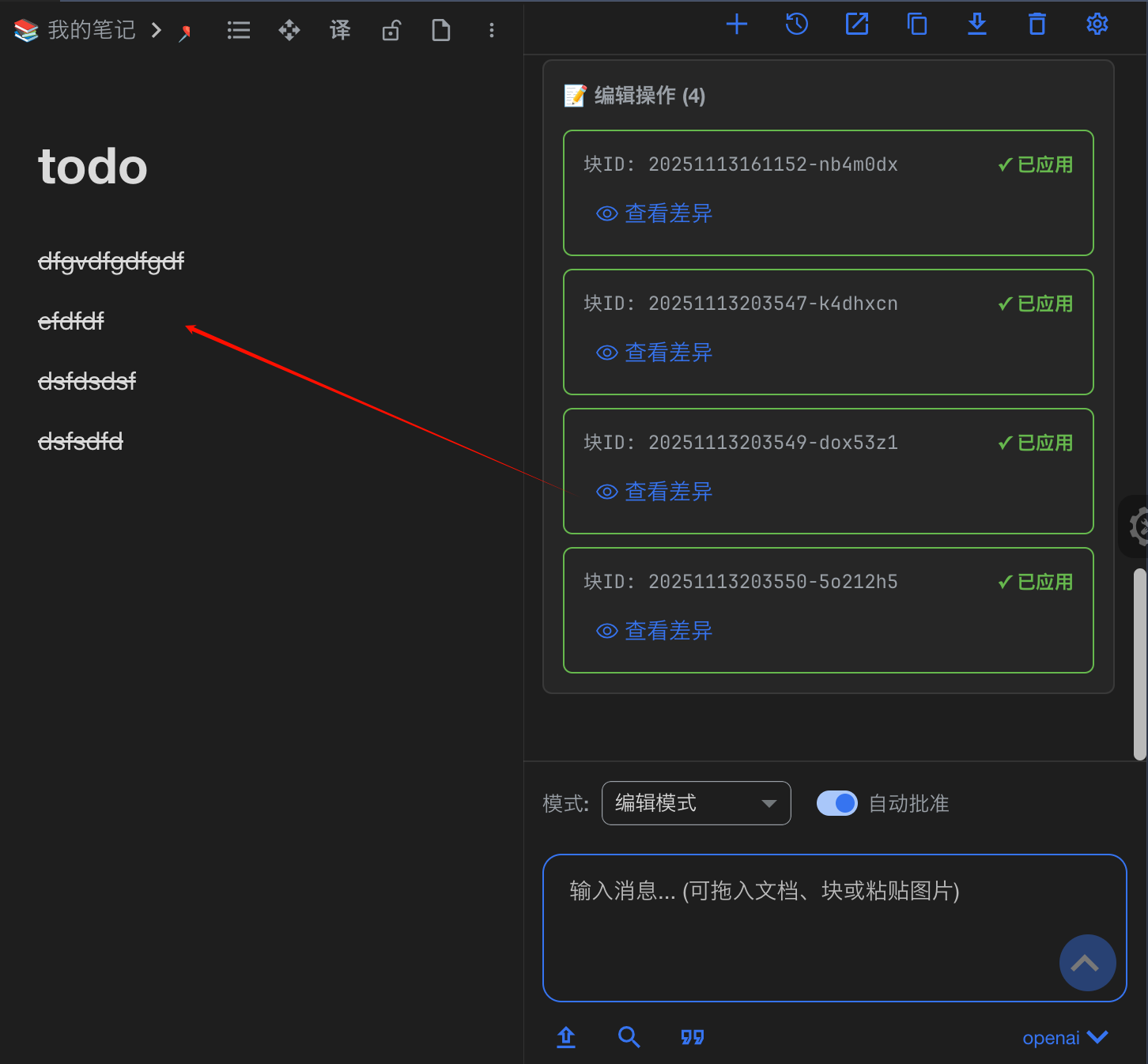Click the gear tab on right edge
The width and height of the screenshot is (1148, 1064).
tap(1135, 526)
